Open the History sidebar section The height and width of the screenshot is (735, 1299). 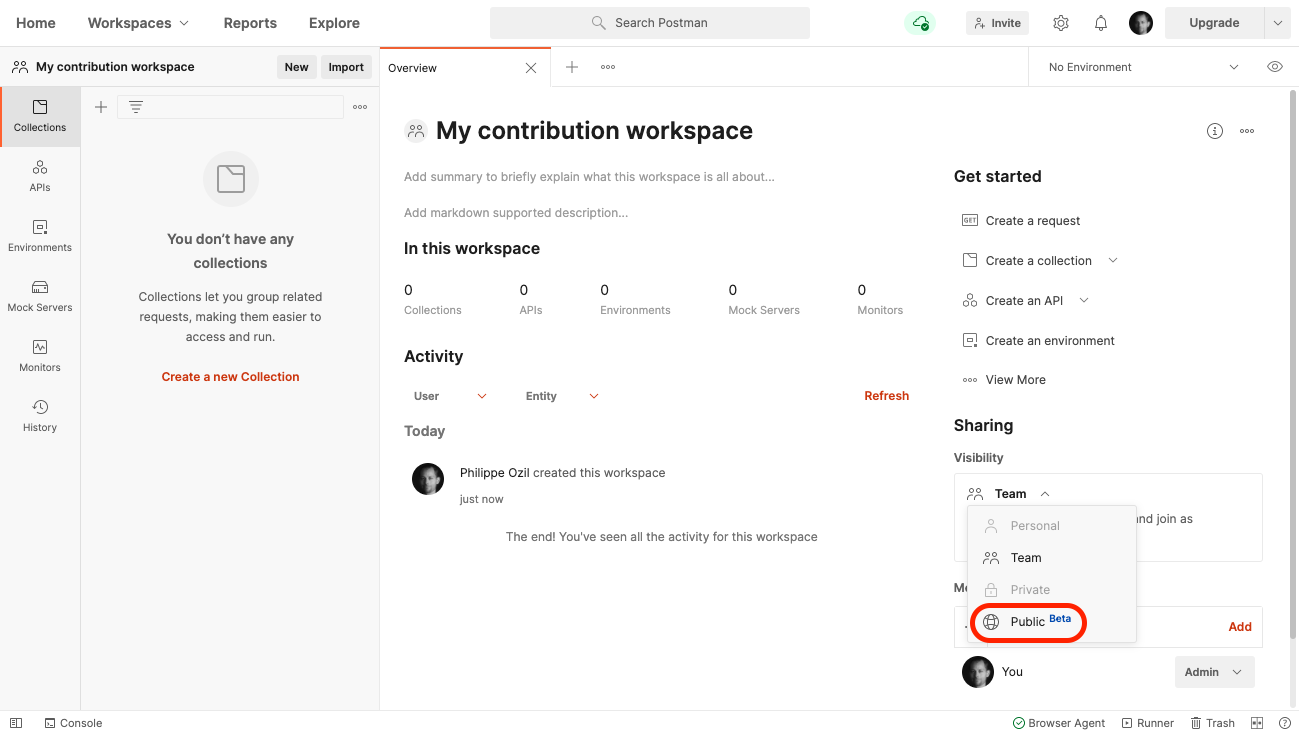pos(40,416)
